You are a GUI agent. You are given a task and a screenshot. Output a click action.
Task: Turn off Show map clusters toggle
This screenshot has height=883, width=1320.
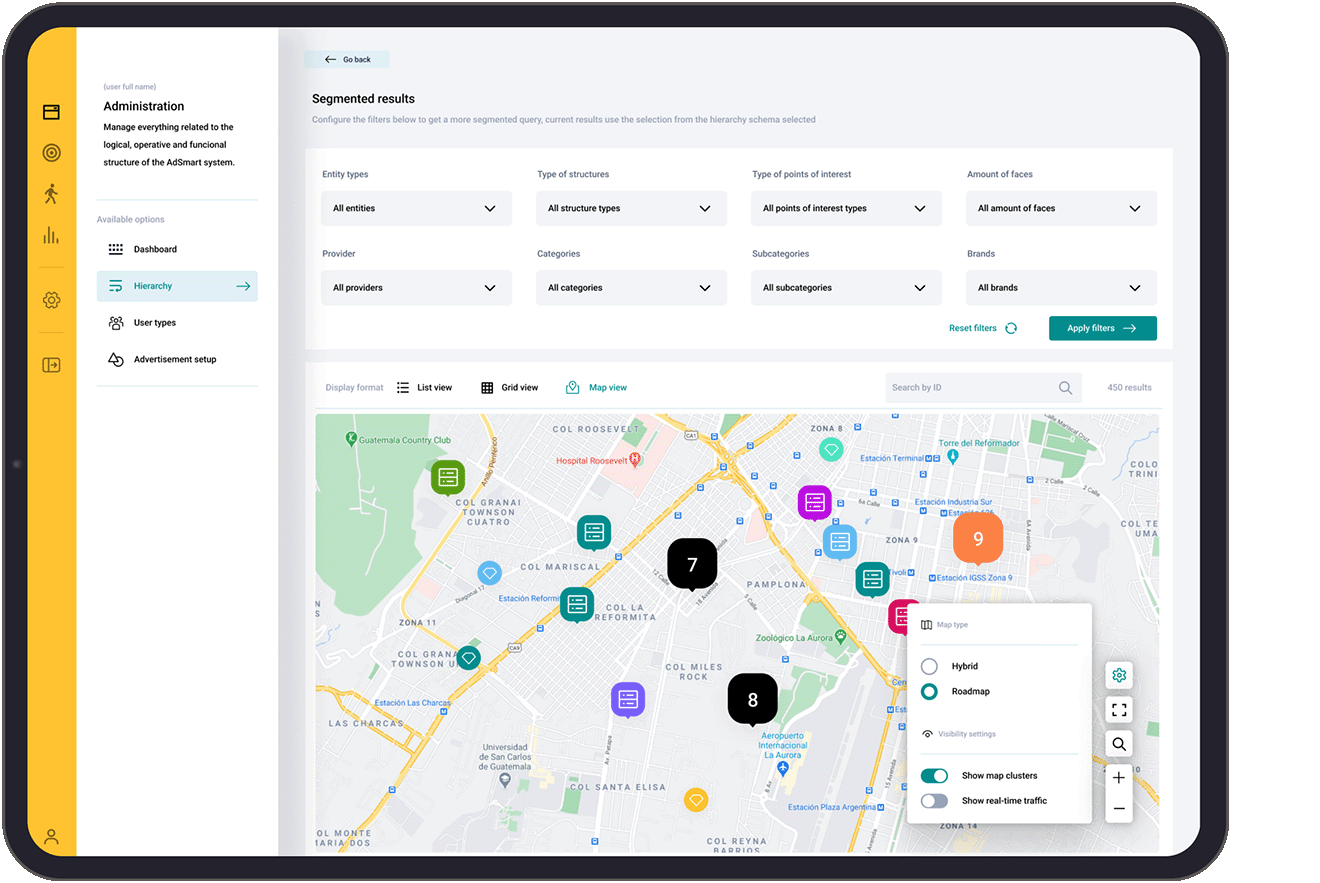click(x=934, y=776)
